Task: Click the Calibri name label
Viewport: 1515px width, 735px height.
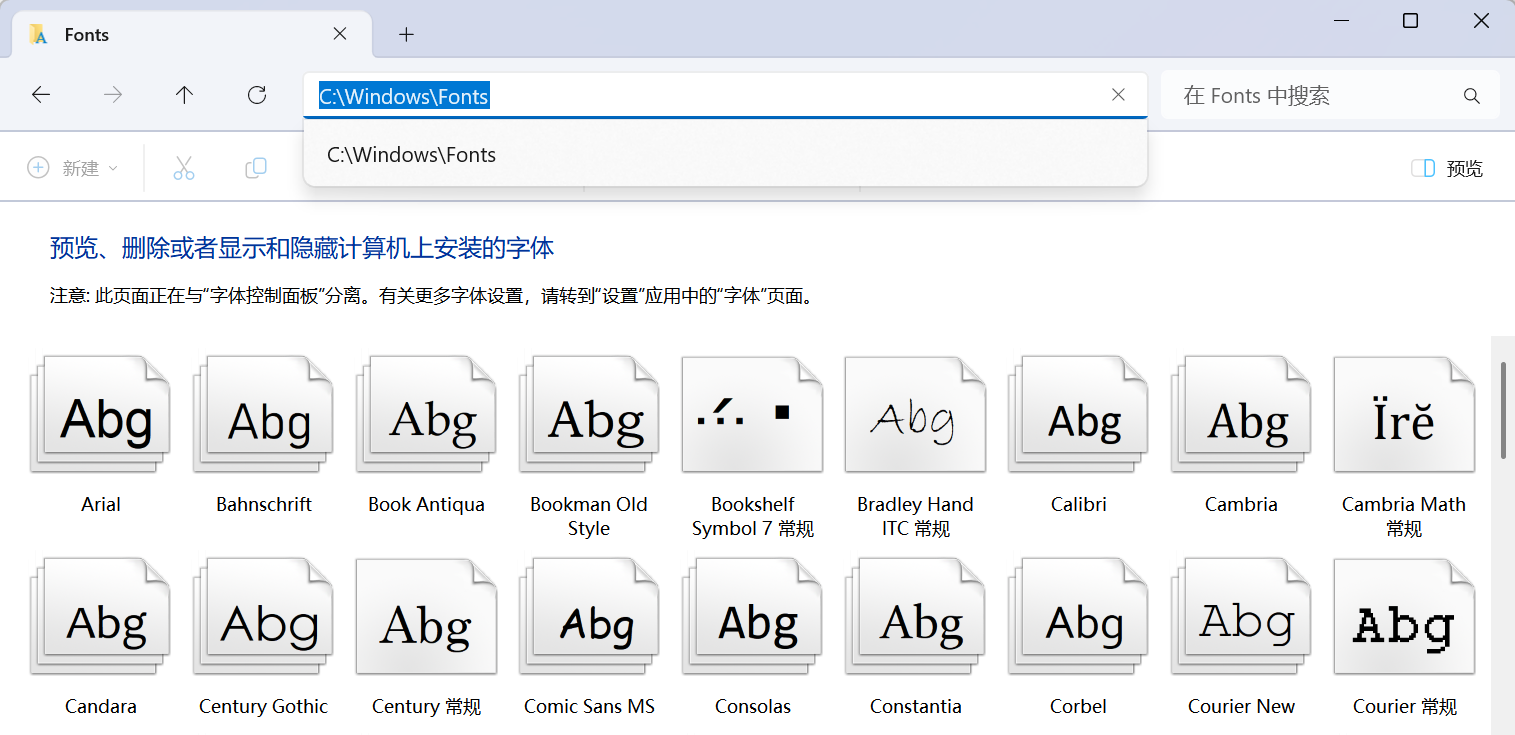Action: pos(1079,504)
